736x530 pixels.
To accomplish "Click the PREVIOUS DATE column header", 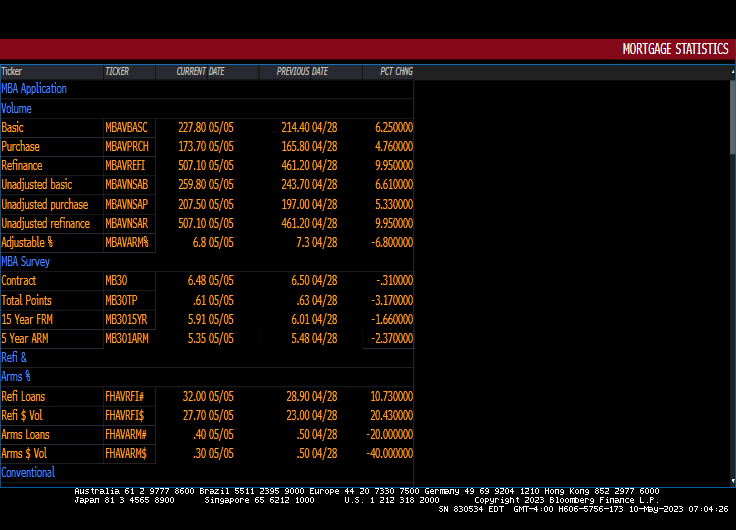I will pyautogui.click(x=302, y=72).
